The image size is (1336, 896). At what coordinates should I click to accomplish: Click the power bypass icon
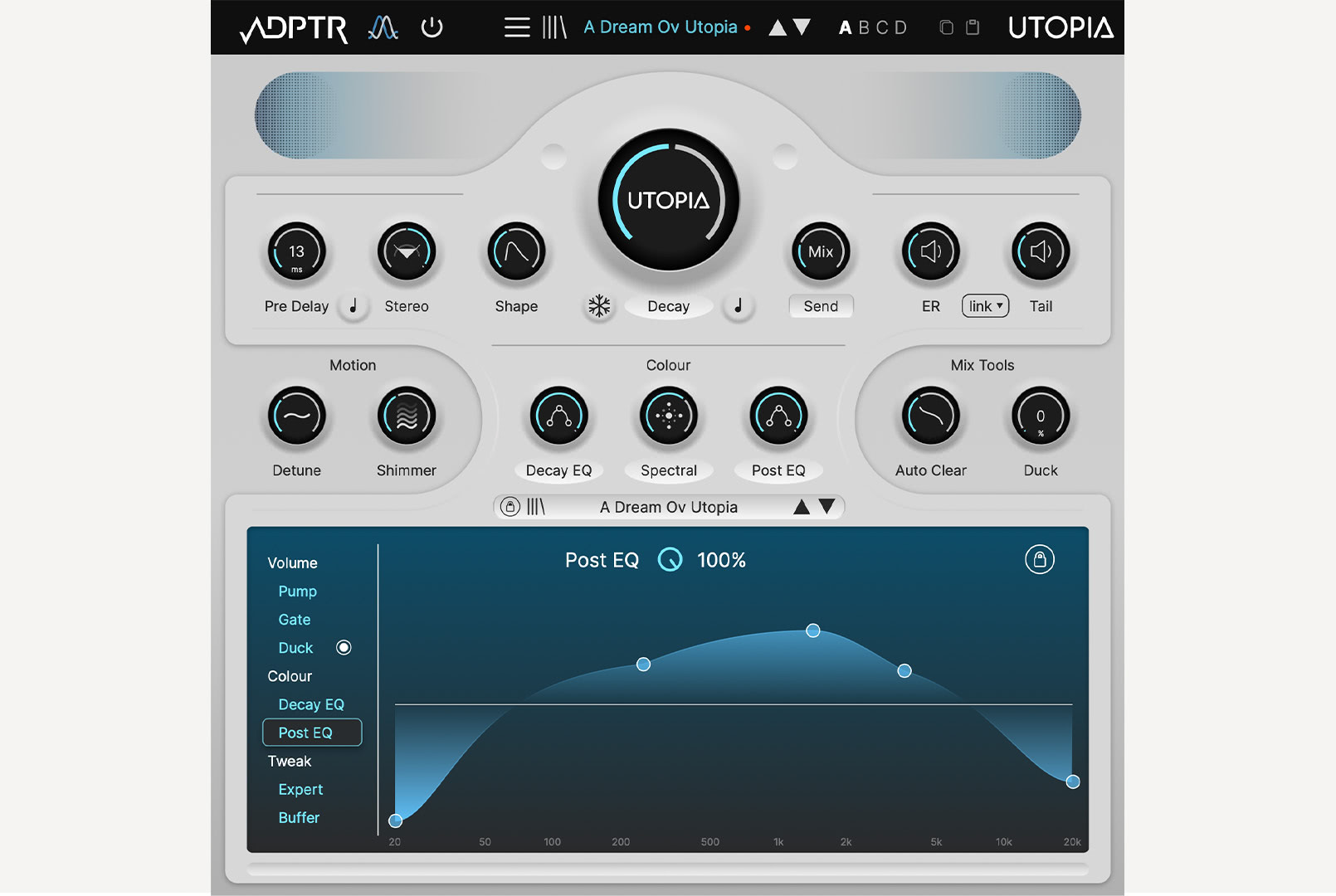click(432, 27)
